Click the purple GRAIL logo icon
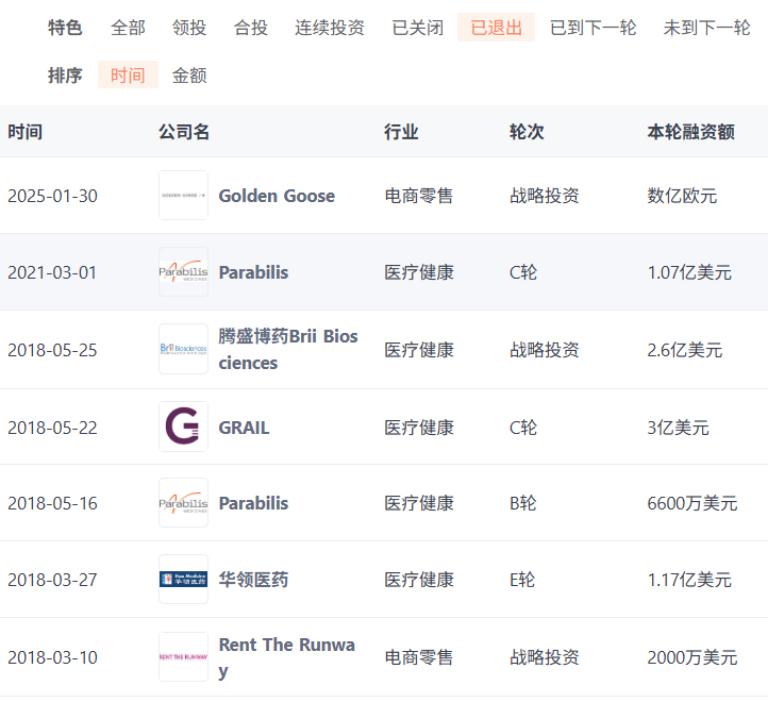The height and width of the screenshot is (702, 768). point(184,426)
